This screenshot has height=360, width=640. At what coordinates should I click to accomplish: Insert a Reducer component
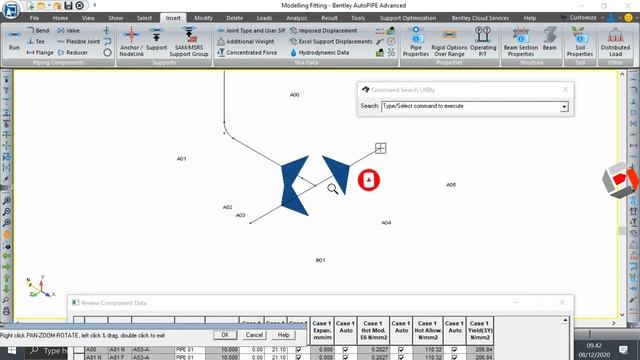(x=73, y=53)
